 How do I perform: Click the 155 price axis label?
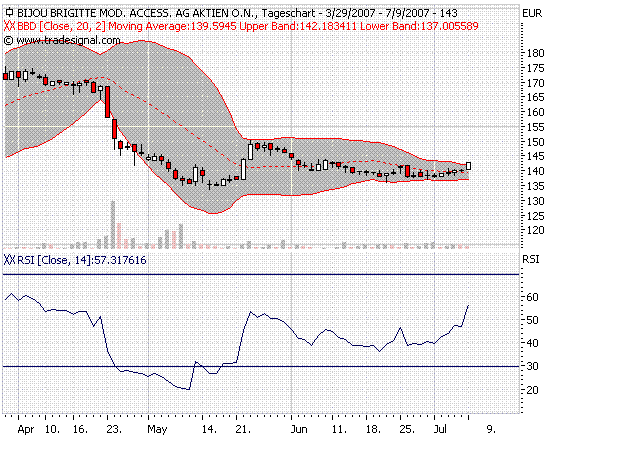(x=535, y=127)
